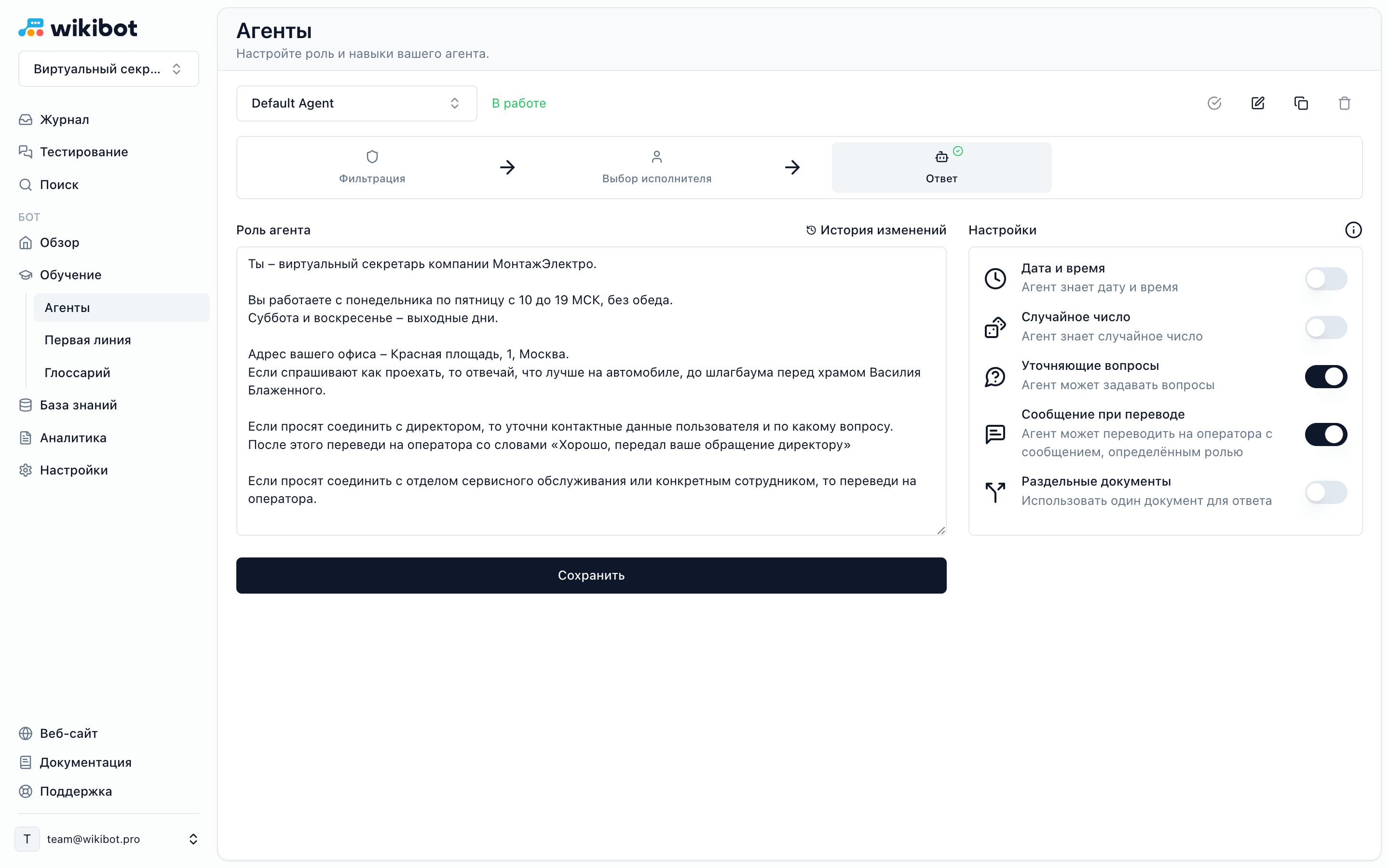Open the team@wikibot.pro account menu
Image resolution: width=1389 pixels, height=868 pixels.
(109, 839)
